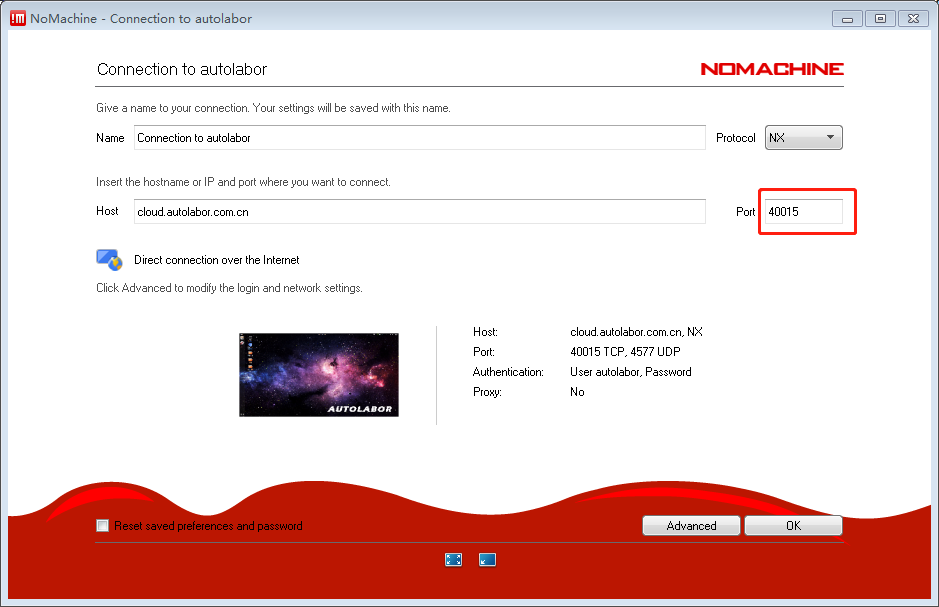Click the minimize-to-icon button at bottom
Screen dimensions: 939x607
[487, 560]
